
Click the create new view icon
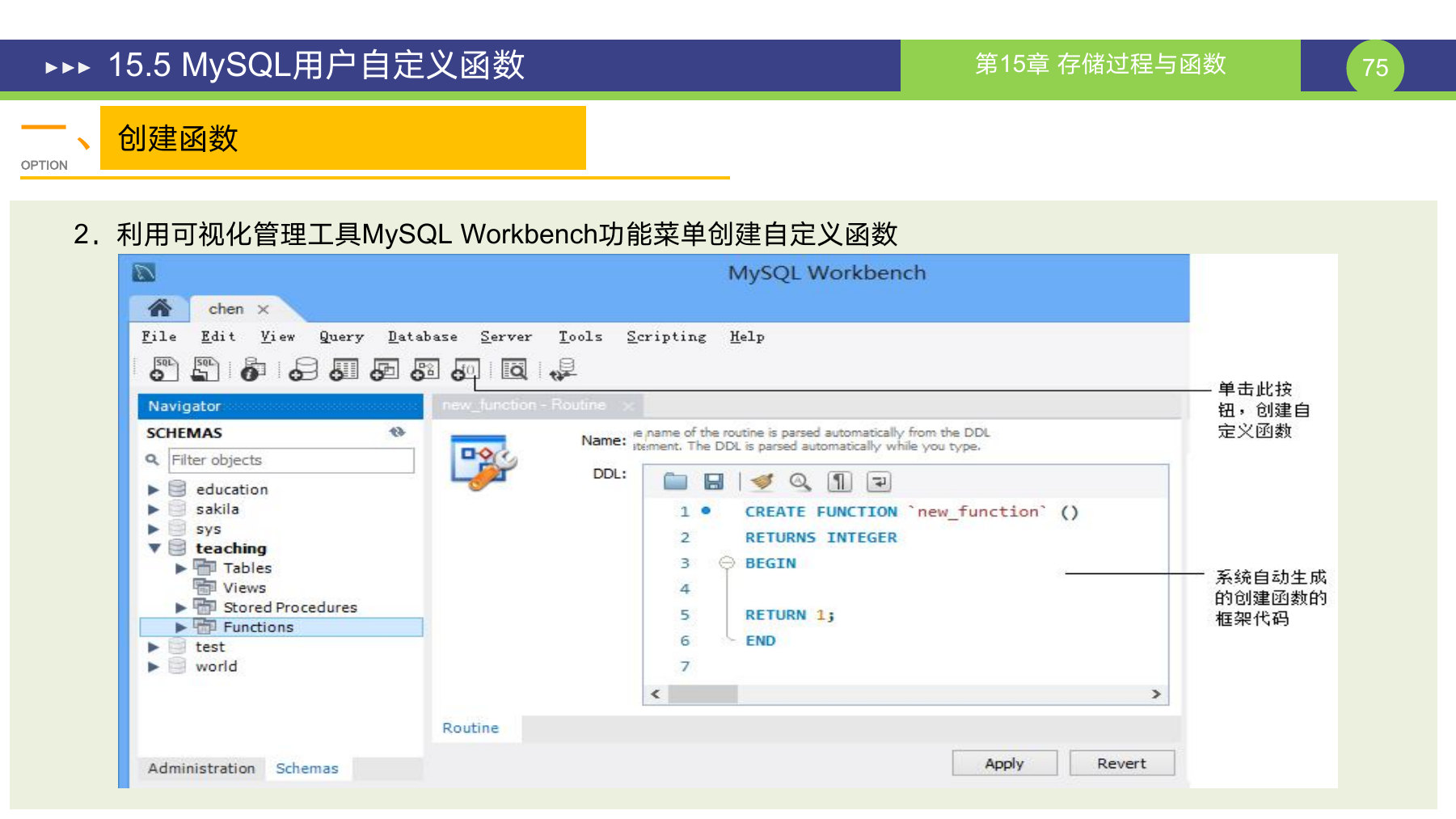pos(385,369)
